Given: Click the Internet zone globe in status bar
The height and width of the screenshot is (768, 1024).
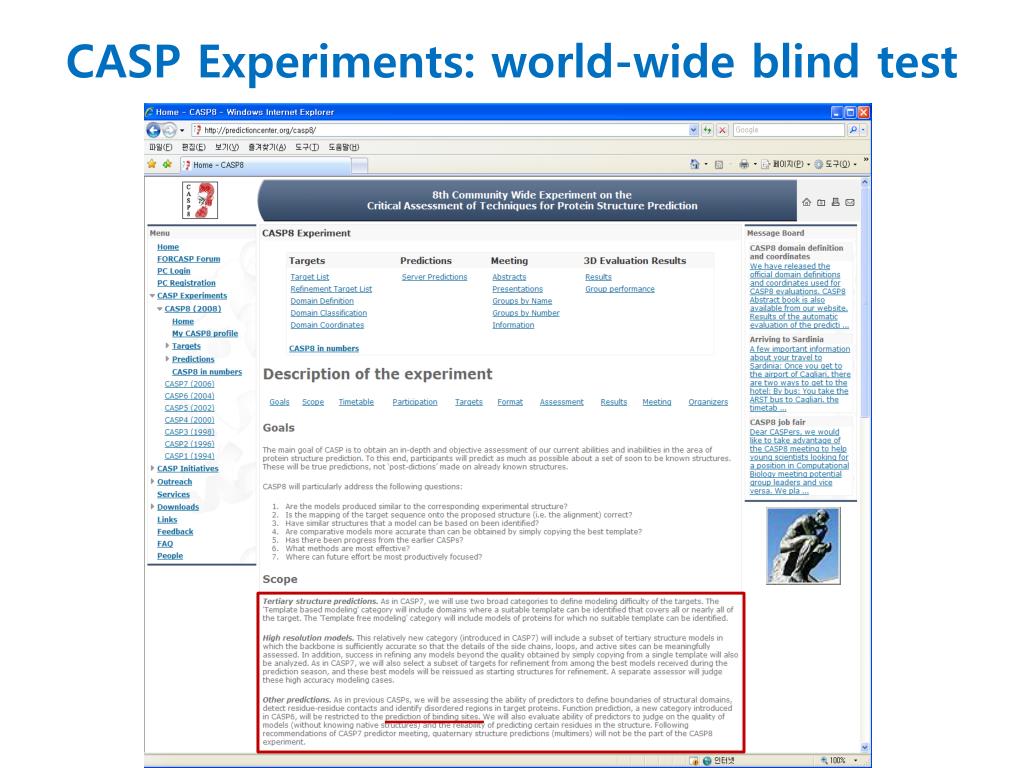Looking at the screenshot, I should 707,761.
